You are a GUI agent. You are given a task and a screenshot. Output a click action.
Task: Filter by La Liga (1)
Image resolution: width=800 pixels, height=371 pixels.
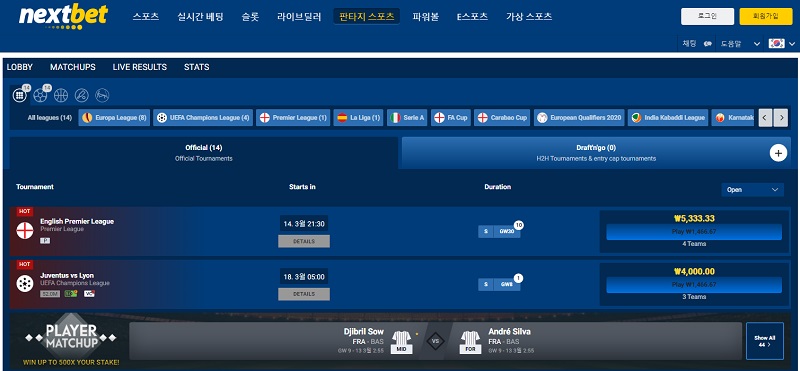[x=359, y=118]
